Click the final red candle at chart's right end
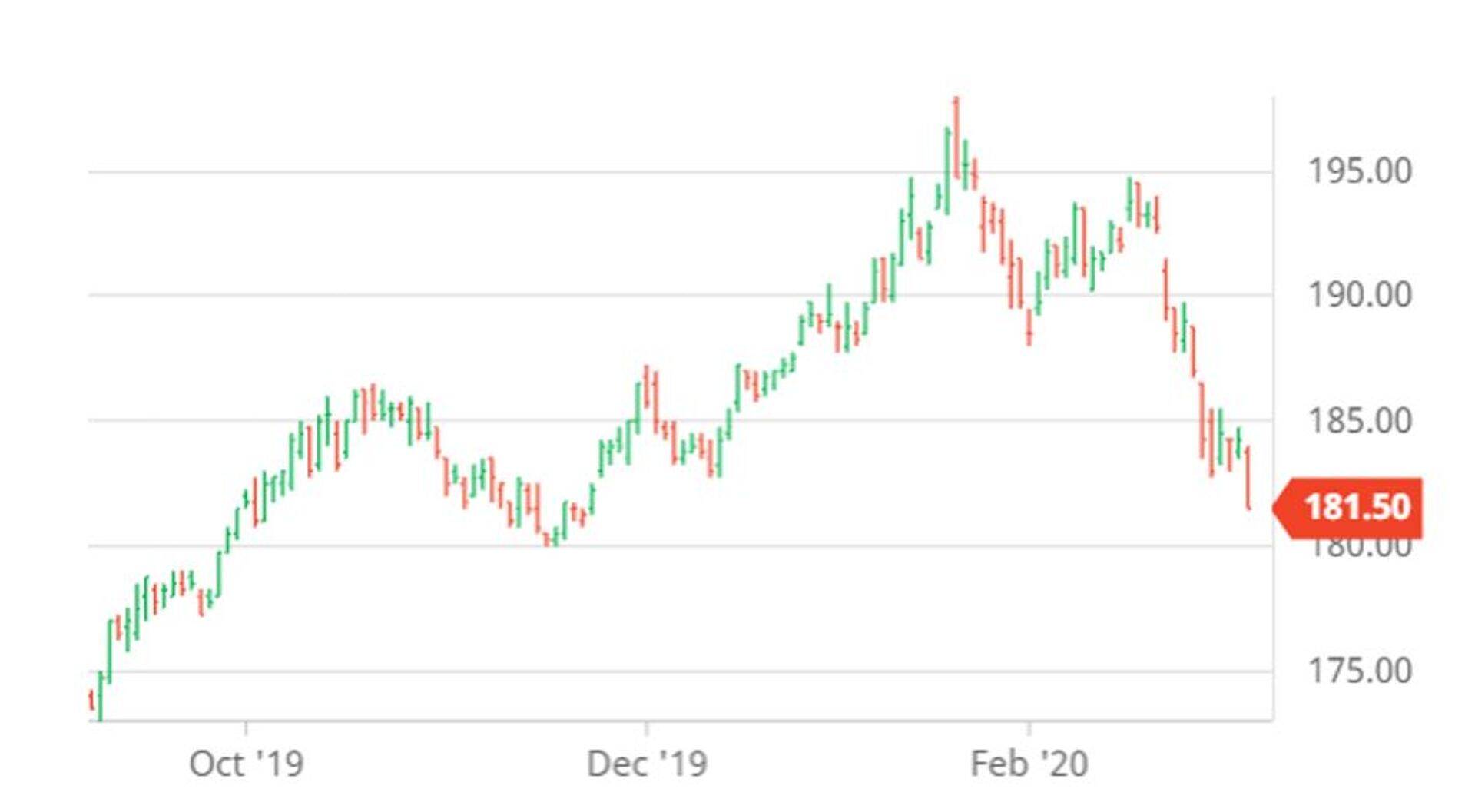This screenshot has height=812, width=1475. pos(1248,478)
